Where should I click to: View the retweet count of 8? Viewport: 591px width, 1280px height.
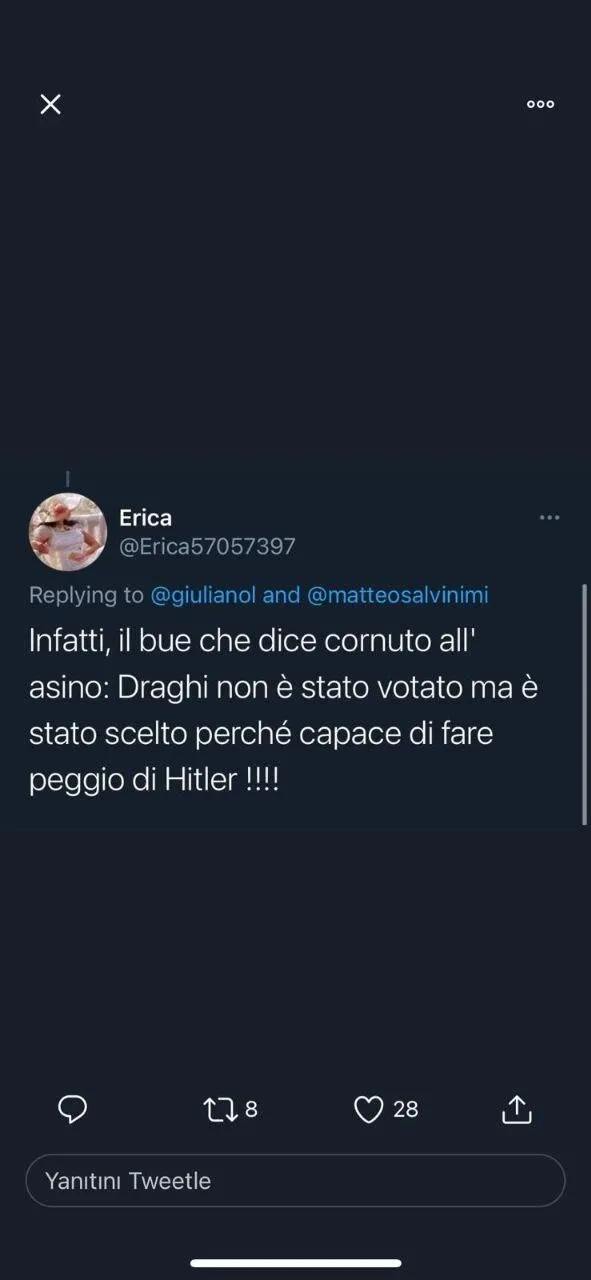coord(251,1109)
